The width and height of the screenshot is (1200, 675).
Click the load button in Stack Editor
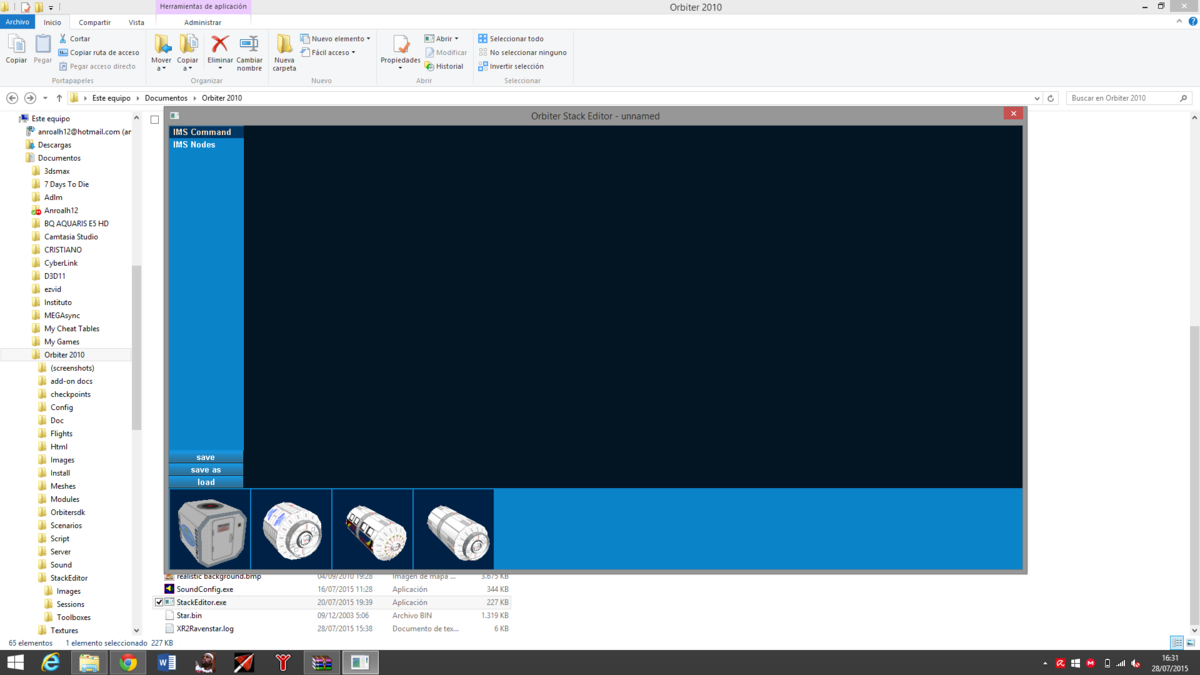(x=206, y=482)
